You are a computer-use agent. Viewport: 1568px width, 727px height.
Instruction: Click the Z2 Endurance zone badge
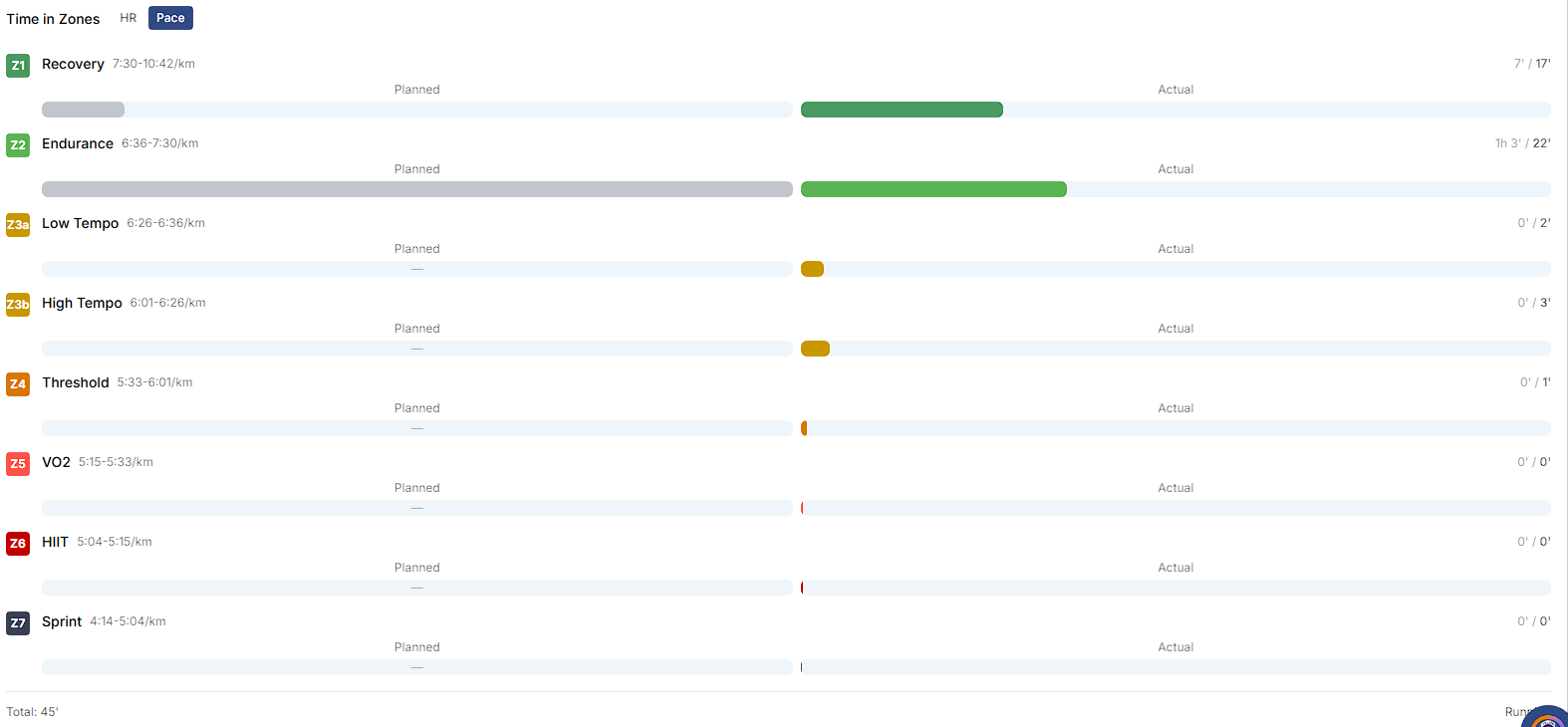tap(18, 145)
